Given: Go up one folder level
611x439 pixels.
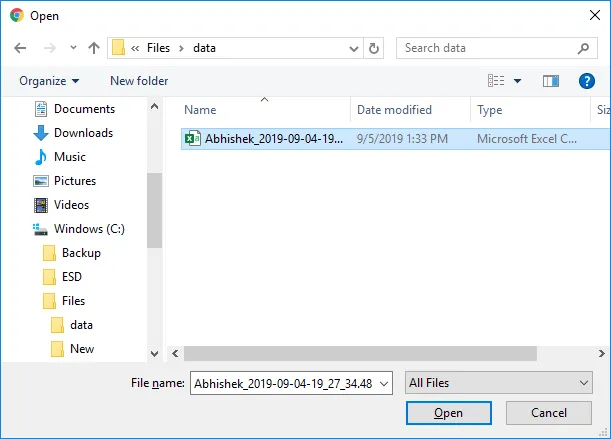Looking at the screenshot, I should [94, 48].
